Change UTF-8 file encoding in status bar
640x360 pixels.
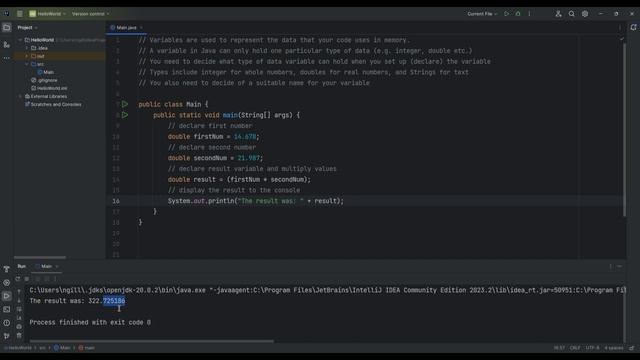(592, 348)
